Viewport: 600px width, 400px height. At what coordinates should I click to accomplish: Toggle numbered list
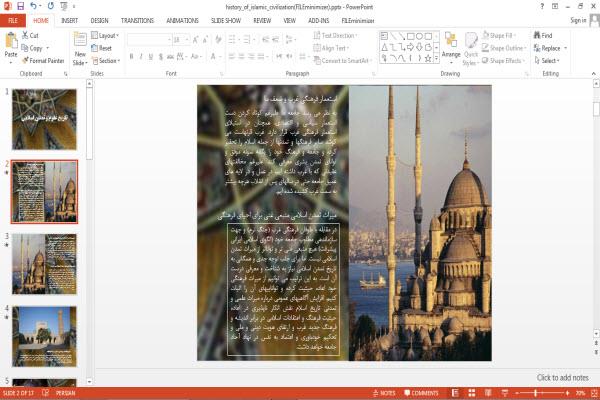pyautogui.click(x=248, y=39)
